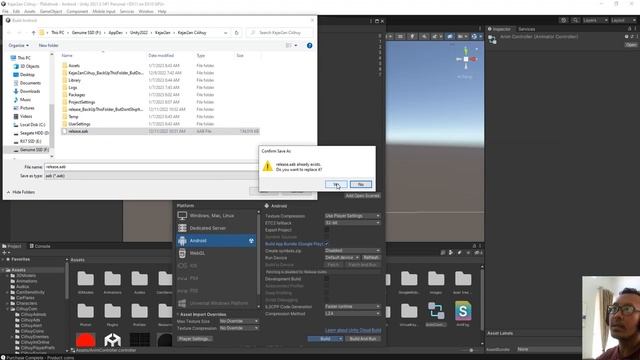The width and height of the screenshot is (640, 360).
Task: Click the Unity undo history icon
Action: click(563, 20)
